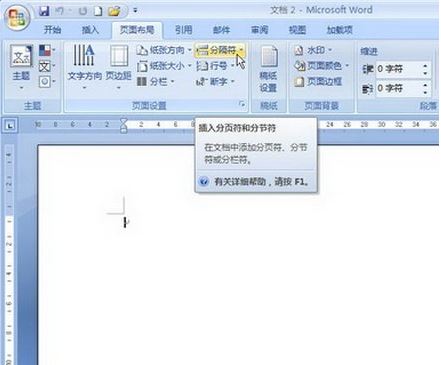This screenshot has width=441, height=365.
Task: Launch the 页面设置 dialog via corner arrow
Action: click(242, 105)
